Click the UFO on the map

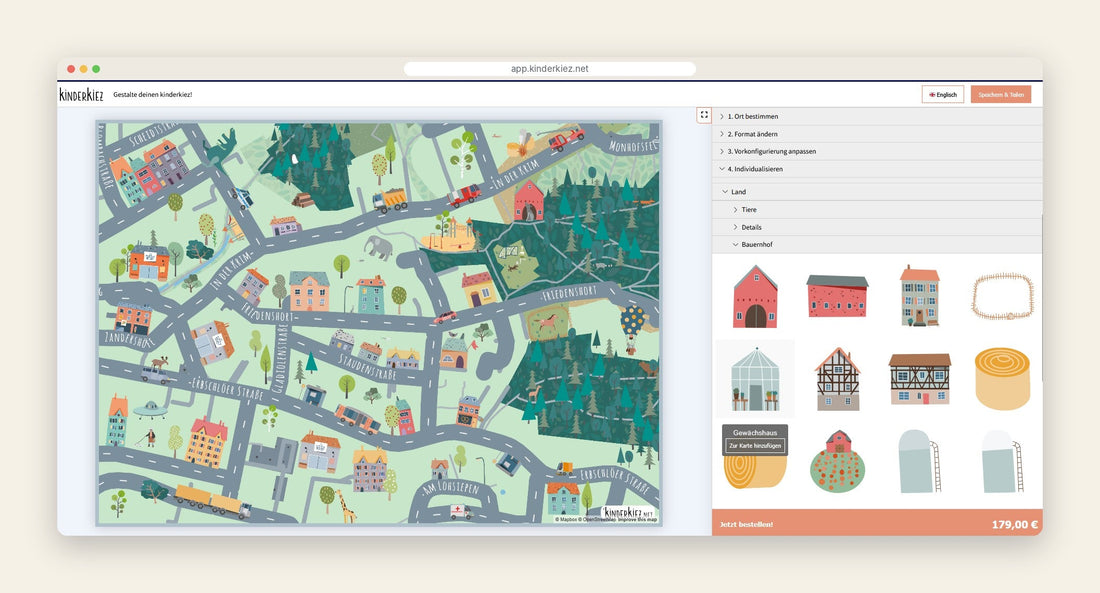[x=149, y=410]
